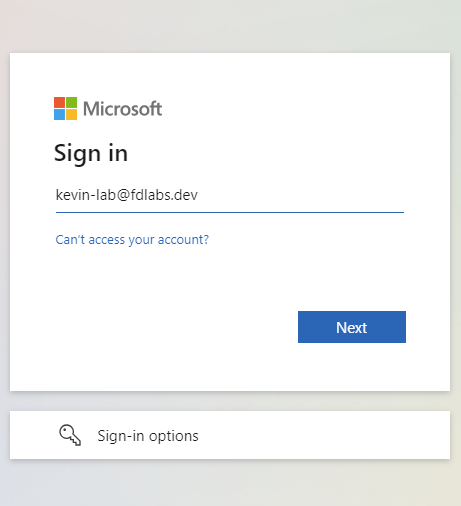461x506 pixels.
Task: Place cursor in empty part of email field
Action: (x=300, y=195)
